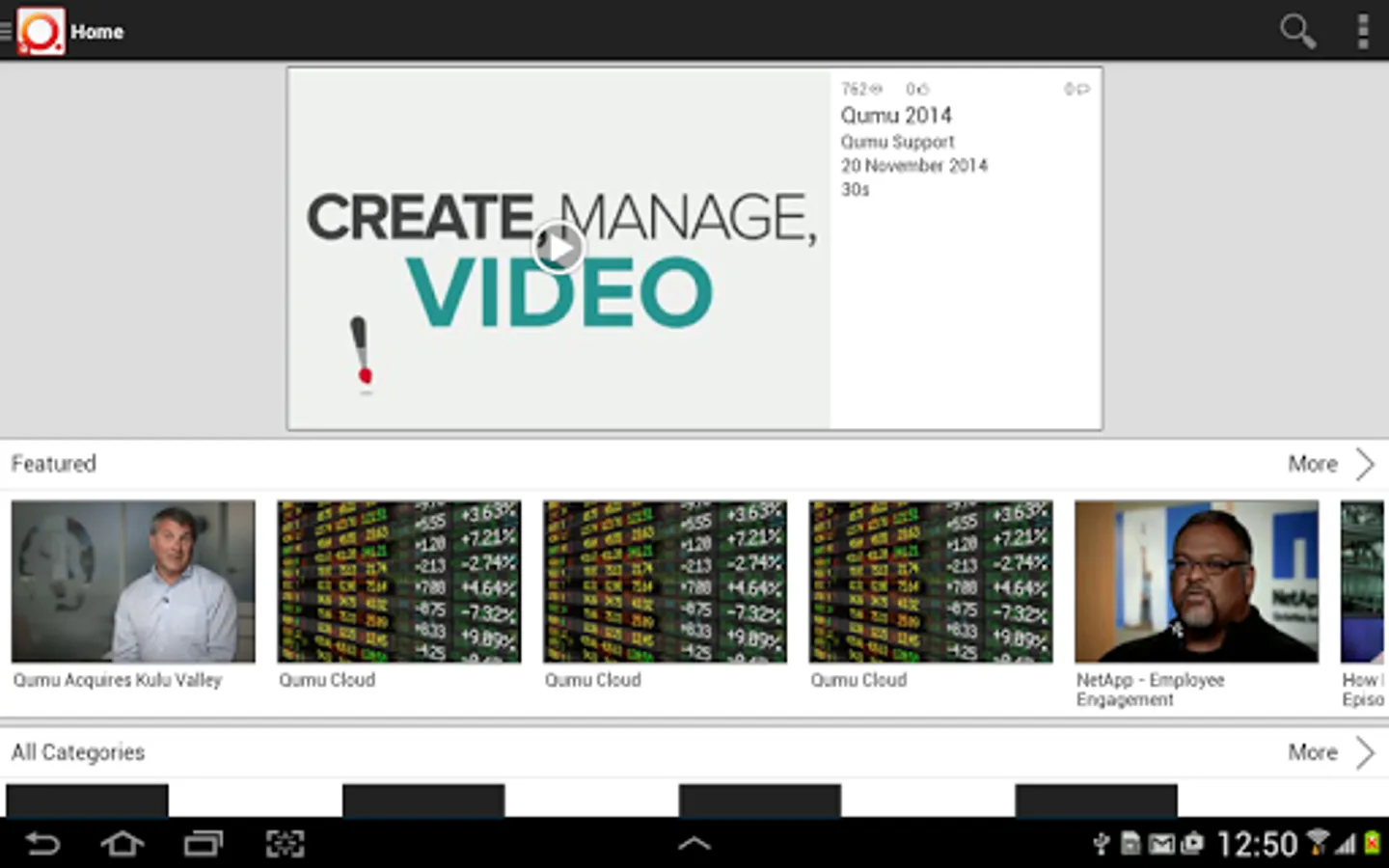Tap the 762 views counter

pos(861,89)
